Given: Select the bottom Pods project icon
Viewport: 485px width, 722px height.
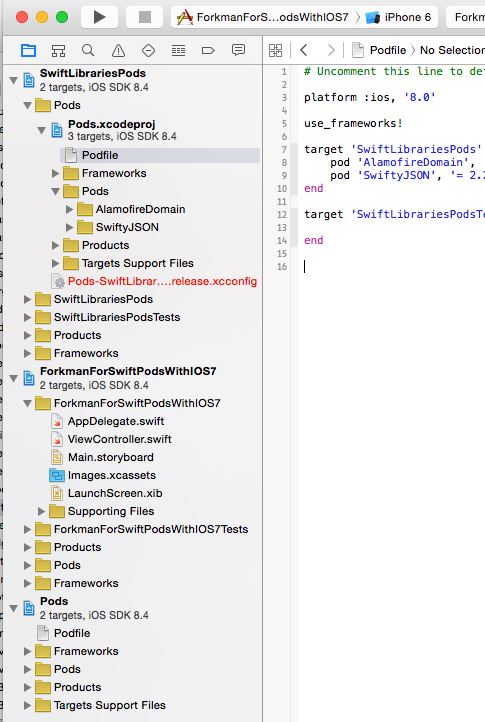Looking at the screenshot, I should (x=29, y=608).
